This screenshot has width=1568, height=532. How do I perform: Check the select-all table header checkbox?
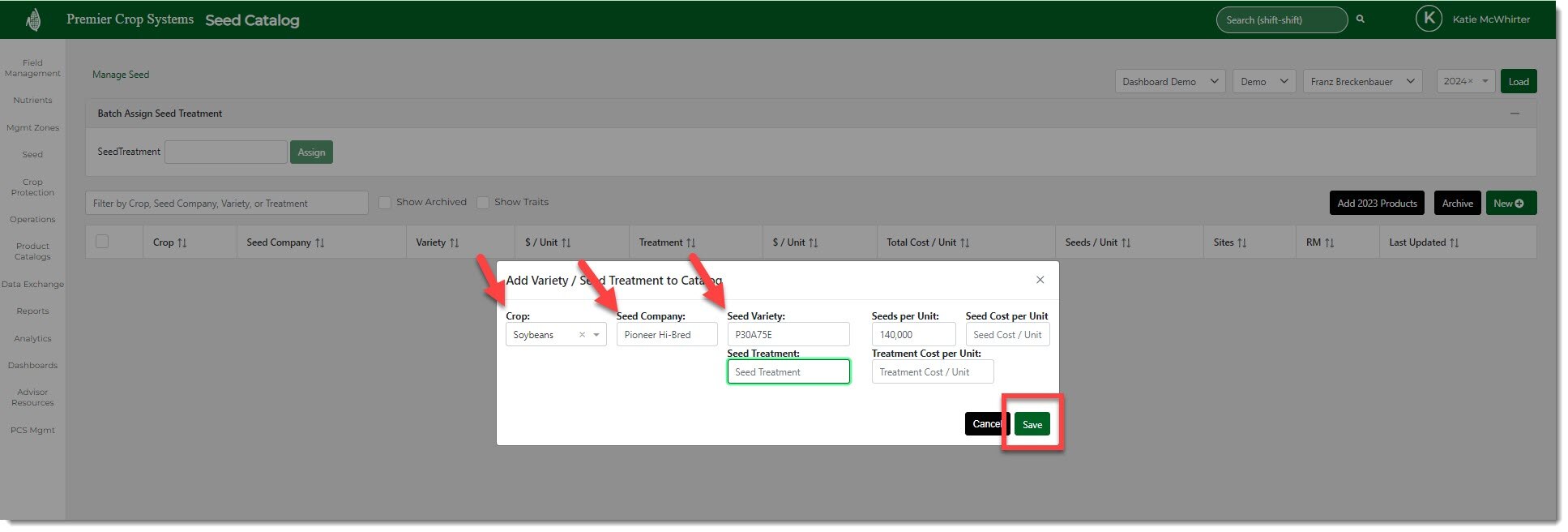102,242
